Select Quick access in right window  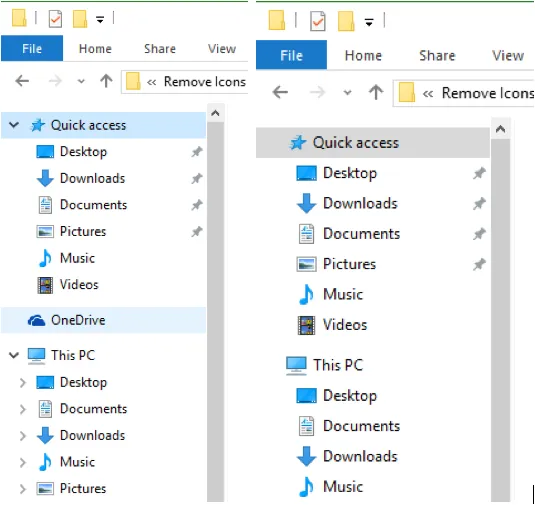(373, 143)
